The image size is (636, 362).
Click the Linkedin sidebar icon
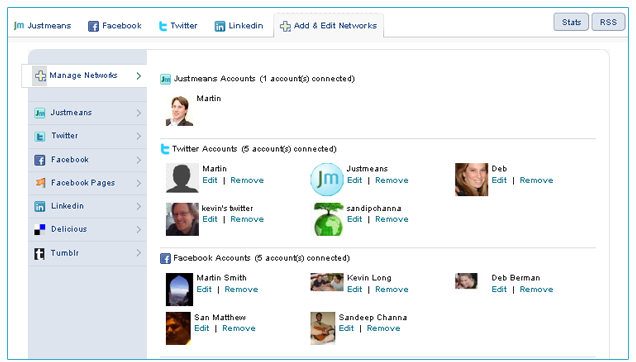point(40,206)
